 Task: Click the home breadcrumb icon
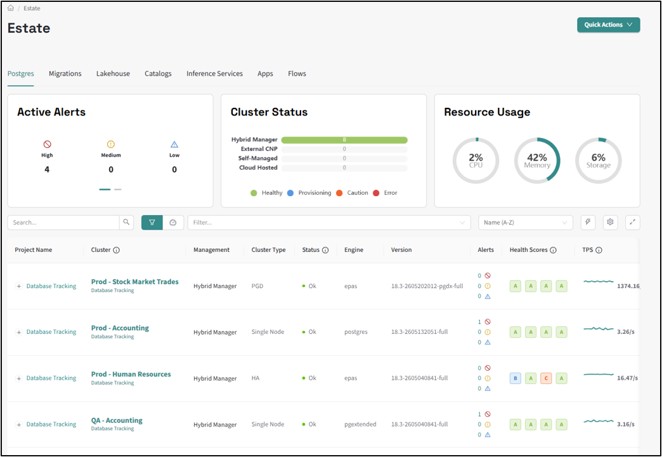tap(11, 8)
